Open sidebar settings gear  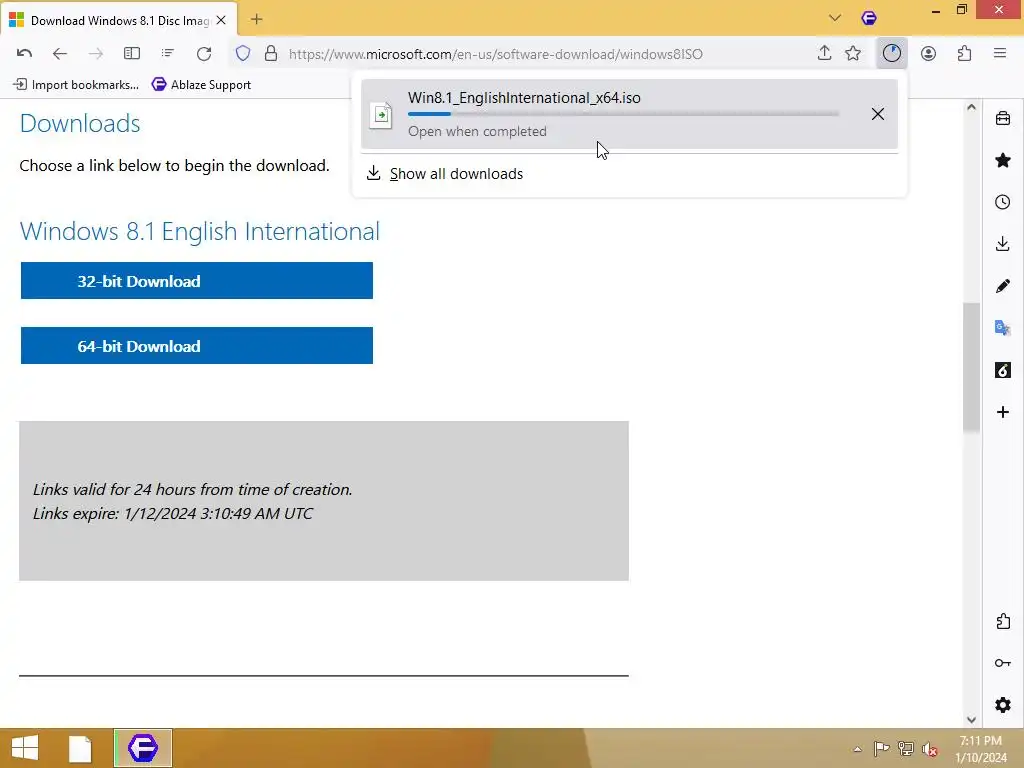[1003, 705]
